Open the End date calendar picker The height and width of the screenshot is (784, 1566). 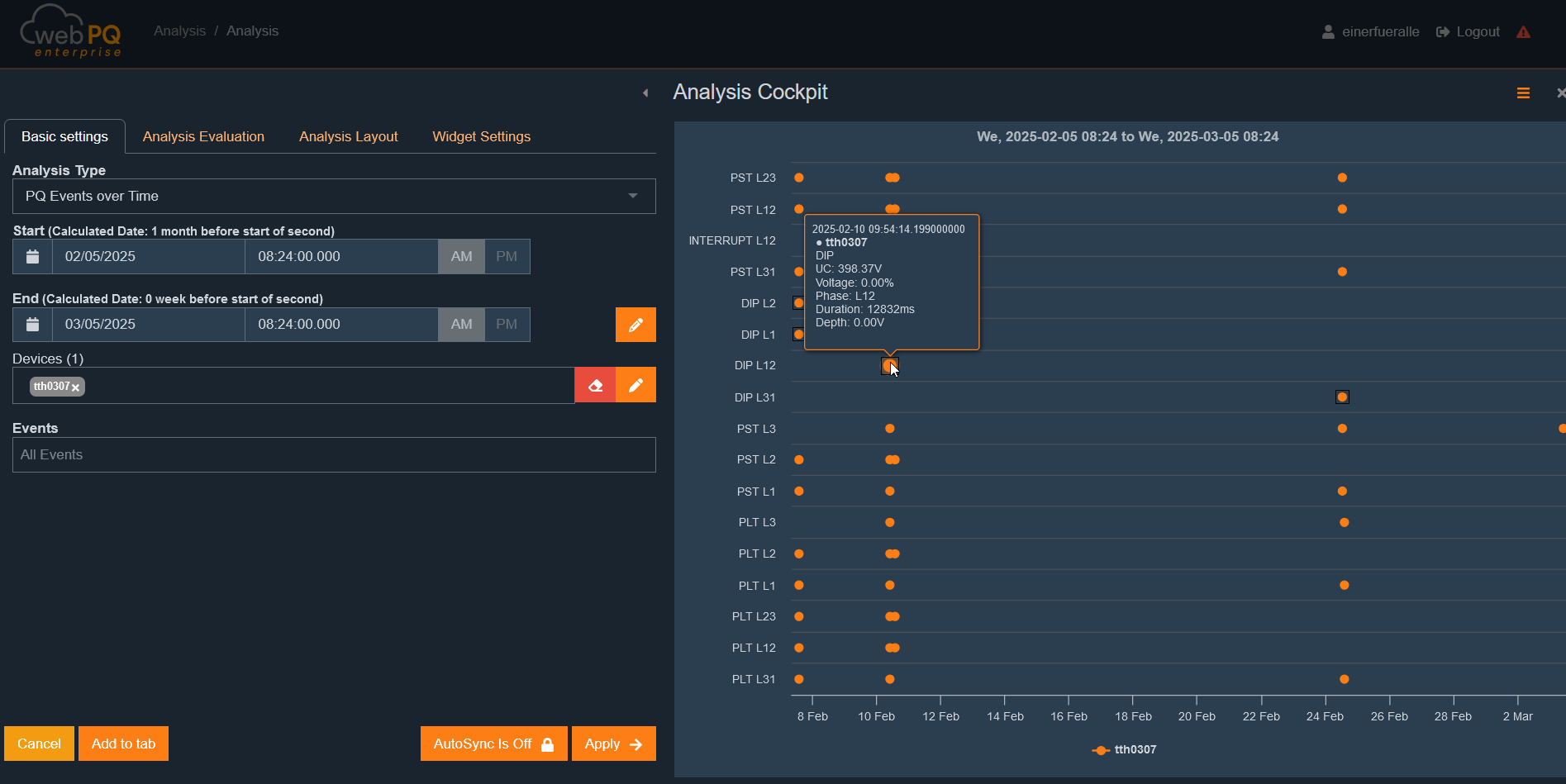pyautogui.click(x=32, y=325)
